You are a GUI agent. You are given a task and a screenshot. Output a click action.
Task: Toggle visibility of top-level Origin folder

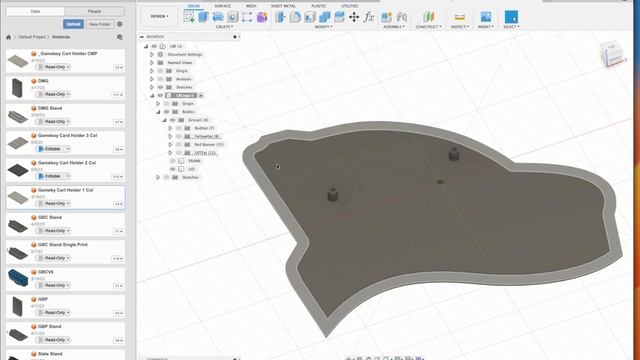click(x=160, y=71)
